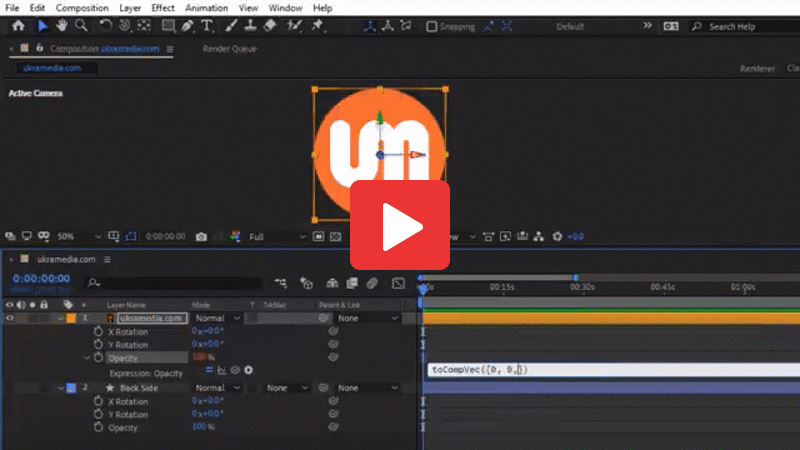Open the Composition menu

tap(82, 8)
